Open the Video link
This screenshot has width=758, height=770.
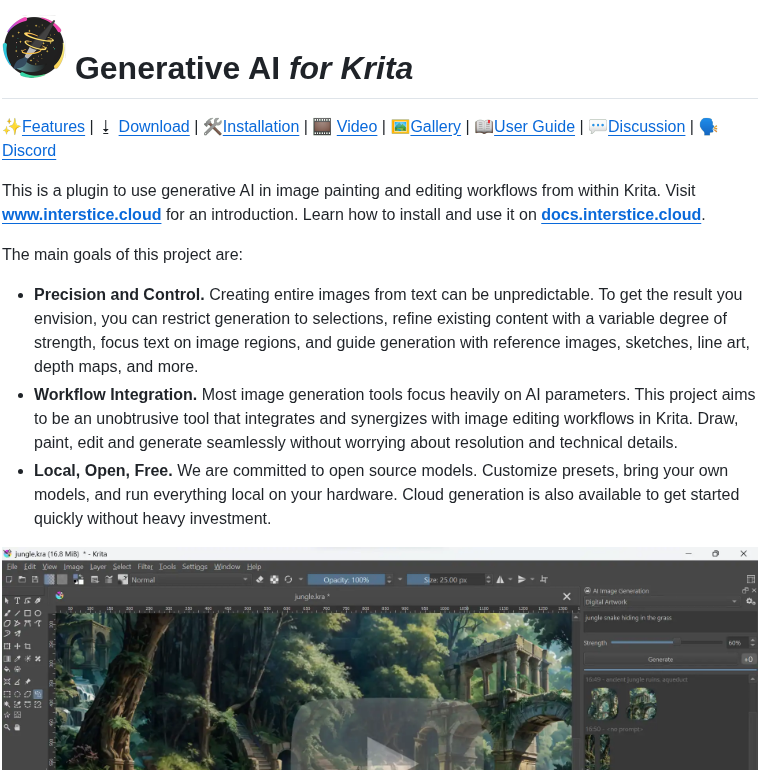click(356, 126)
